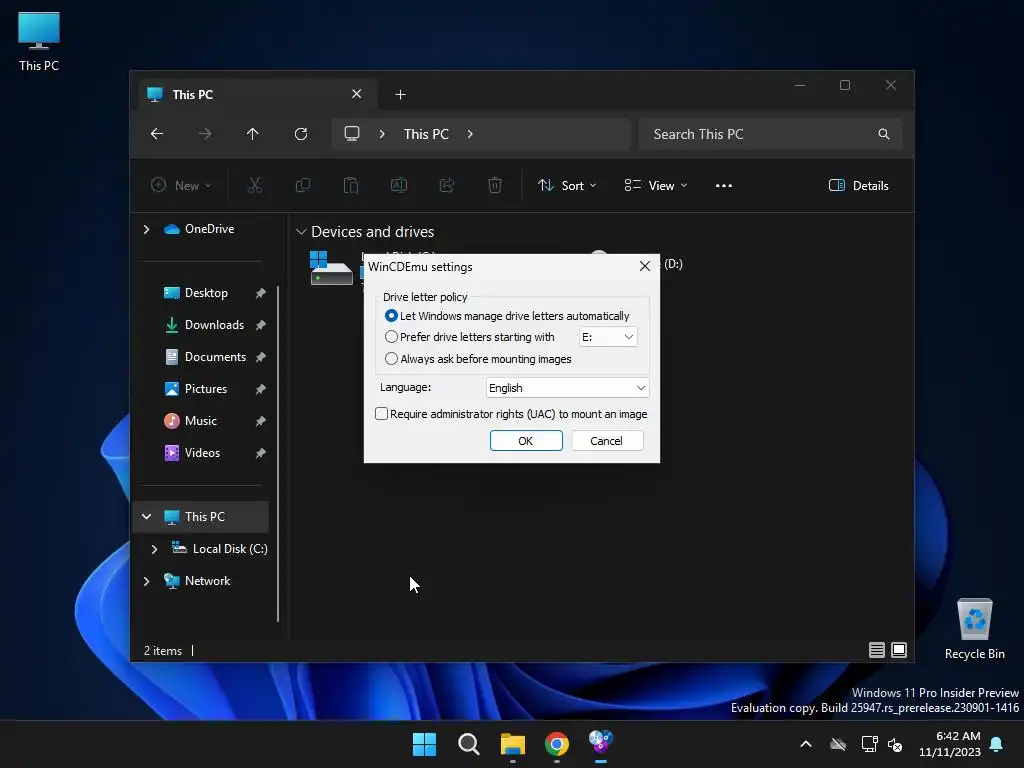Open Videos in quick access
1024x768 pixels.
point(202,453)
